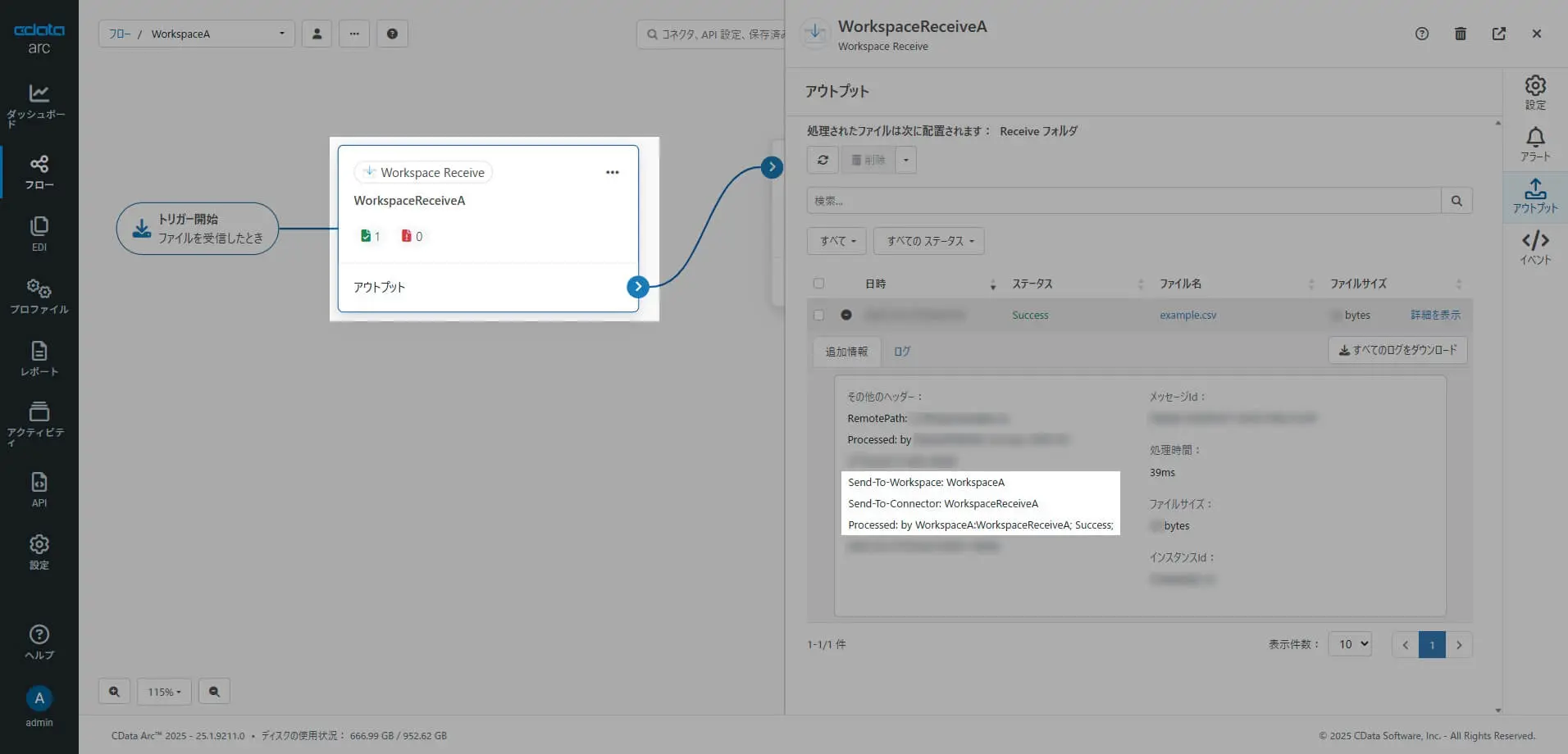Screen dimensions: 1568x754
Task: Open connector in new window icon
Action: [1498, 34]
